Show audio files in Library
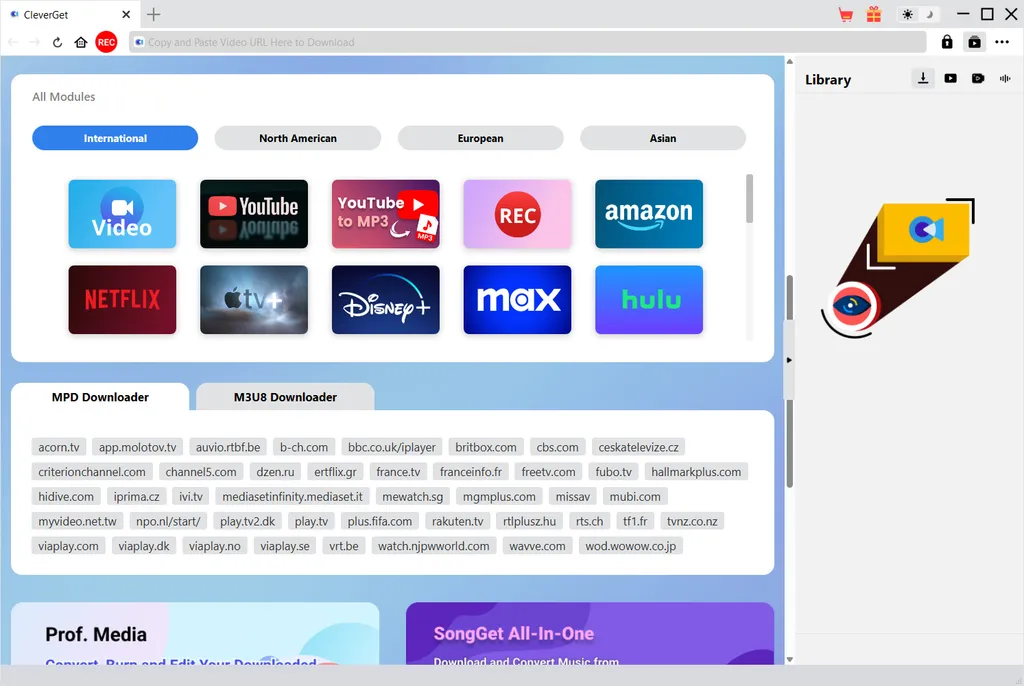 1005,78
